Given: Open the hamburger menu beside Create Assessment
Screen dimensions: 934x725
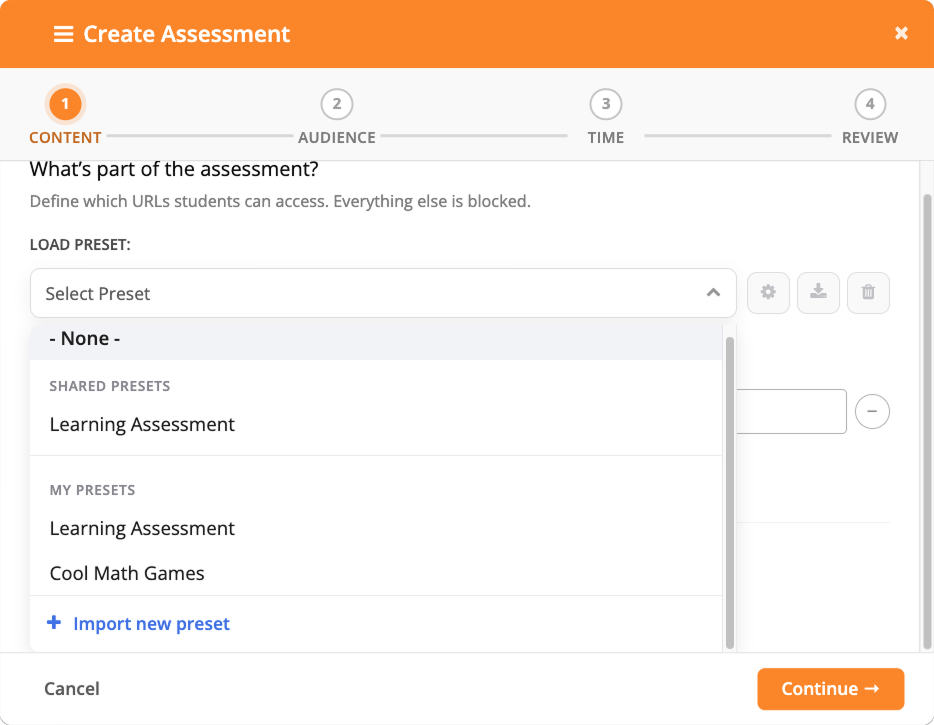Looking at the screenshot, I should click(x=63, y=34).
